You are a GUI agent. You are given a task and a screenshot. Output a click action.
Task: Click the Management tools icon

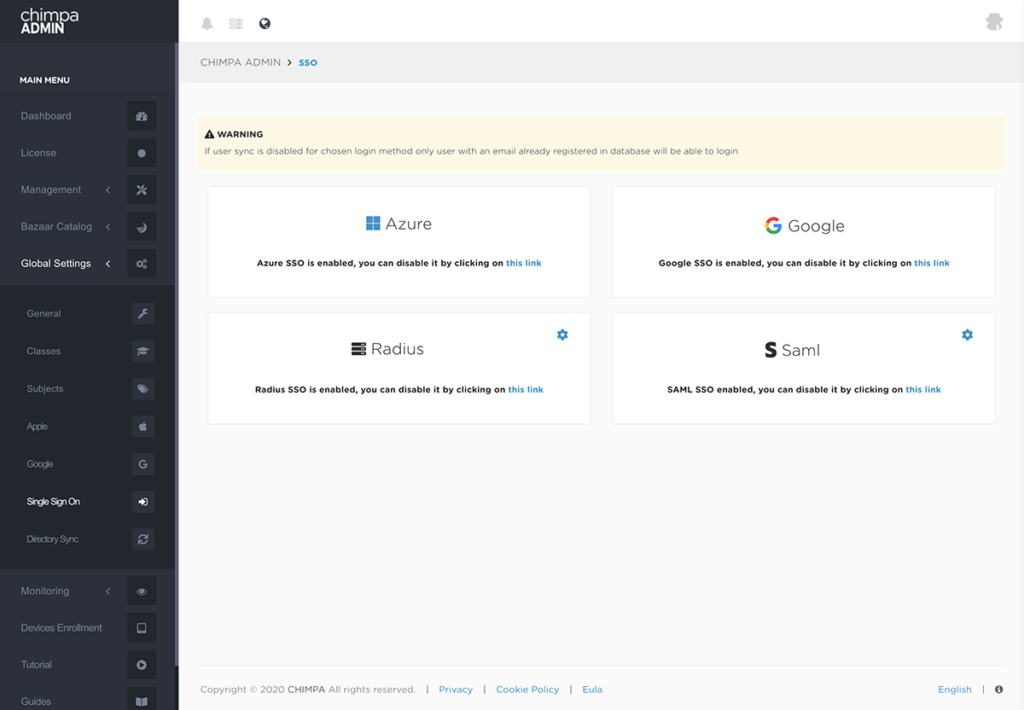pos(142,190)
